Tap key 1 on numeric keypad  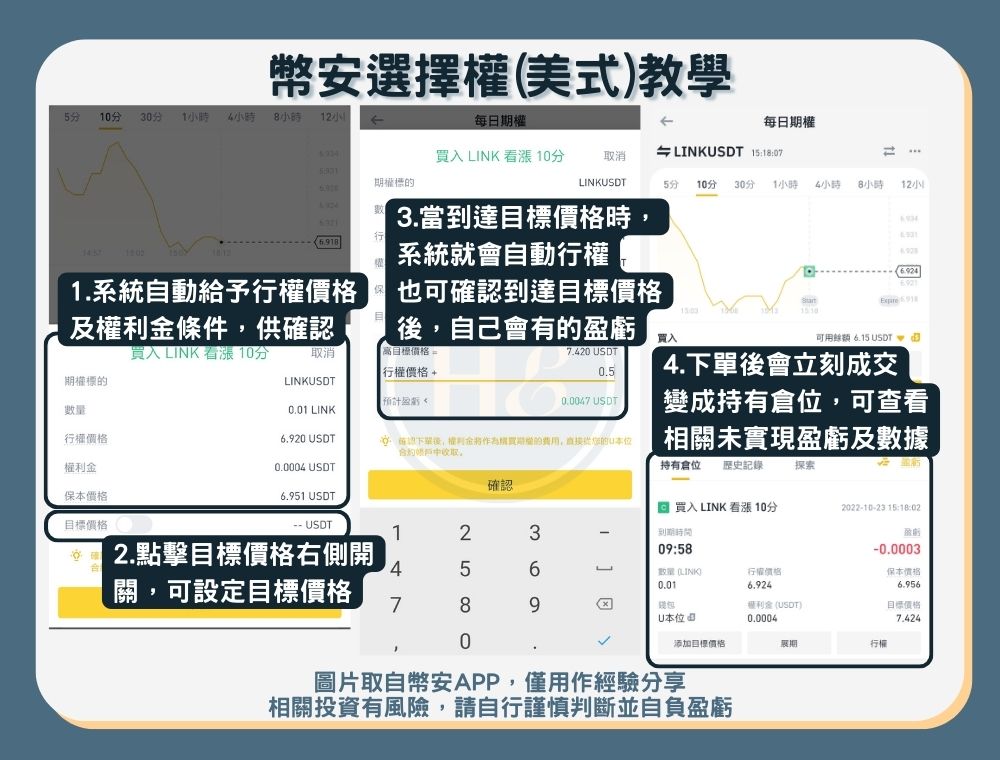click(x=396, y=532)
